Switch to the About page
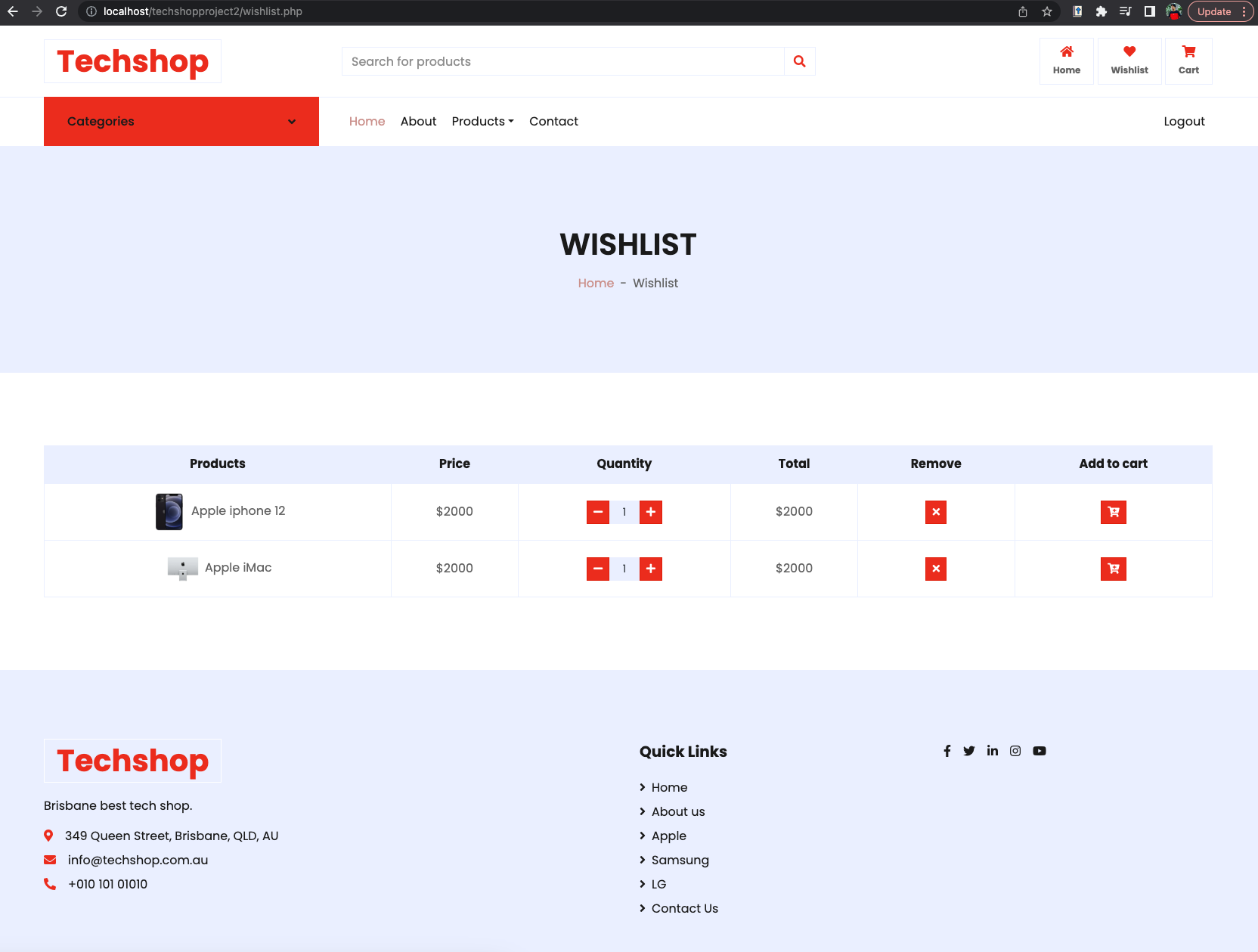 418,121
